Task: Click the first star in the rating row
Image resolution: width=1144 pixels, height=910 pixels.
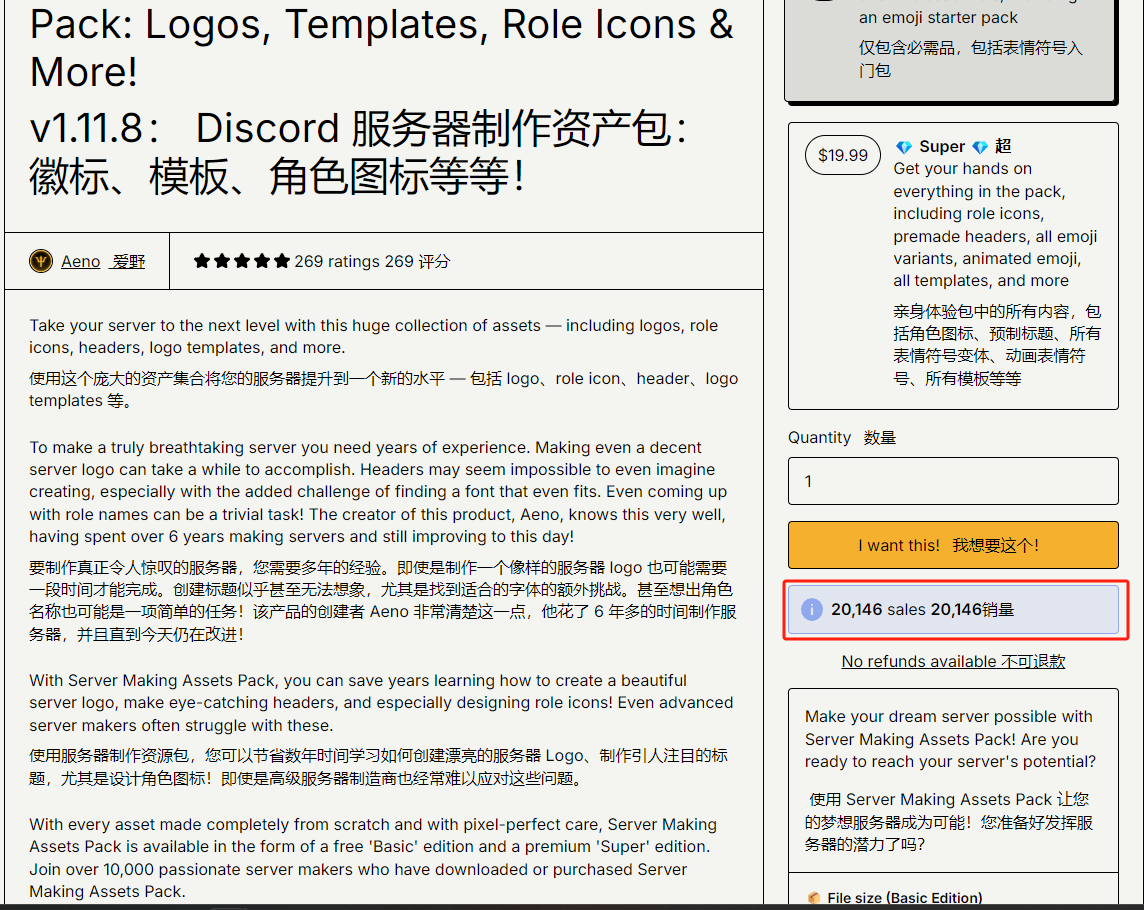Action: (202, 261)
